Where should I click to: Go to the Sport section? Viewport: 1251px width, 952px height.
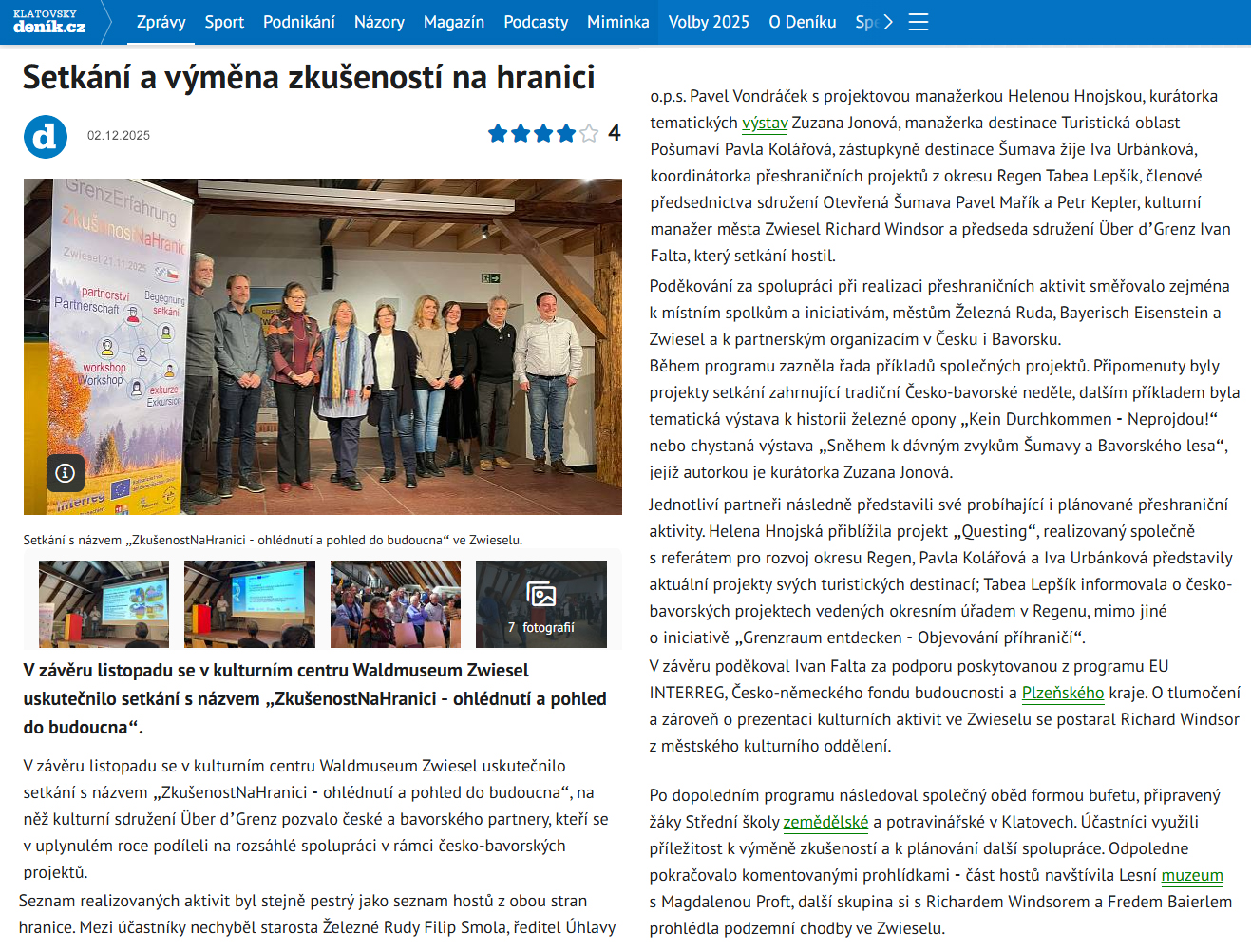tap(224, 22)
